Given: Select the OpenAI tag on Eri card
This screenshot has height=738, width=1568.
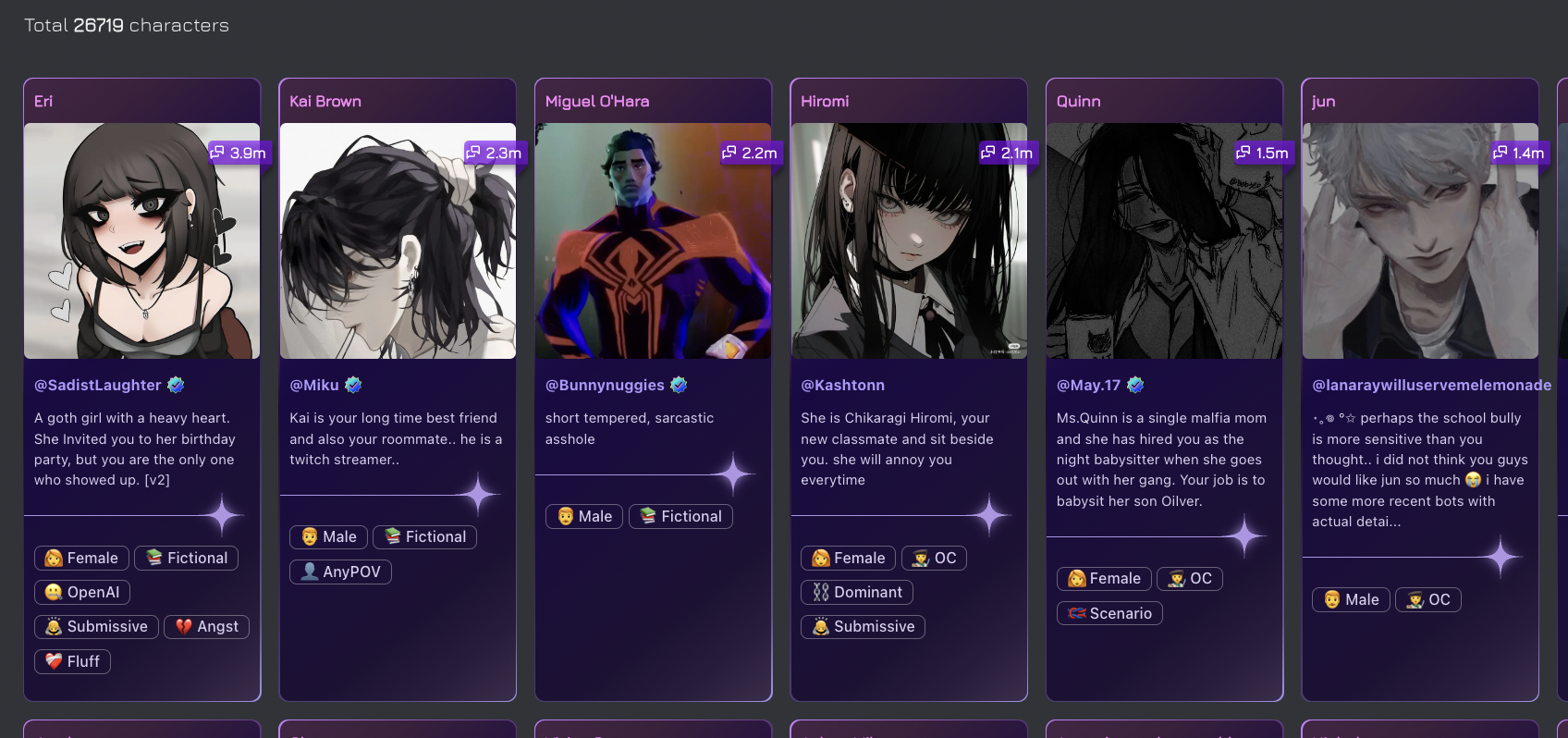Looking at the screenshot, I should pos(82,592).
